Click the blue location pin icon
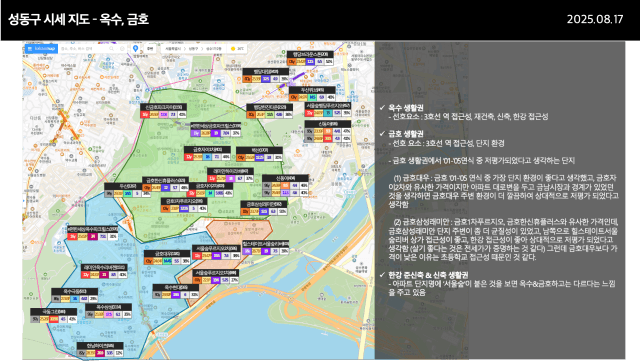The image size is (640, 361). pos(136,49)
